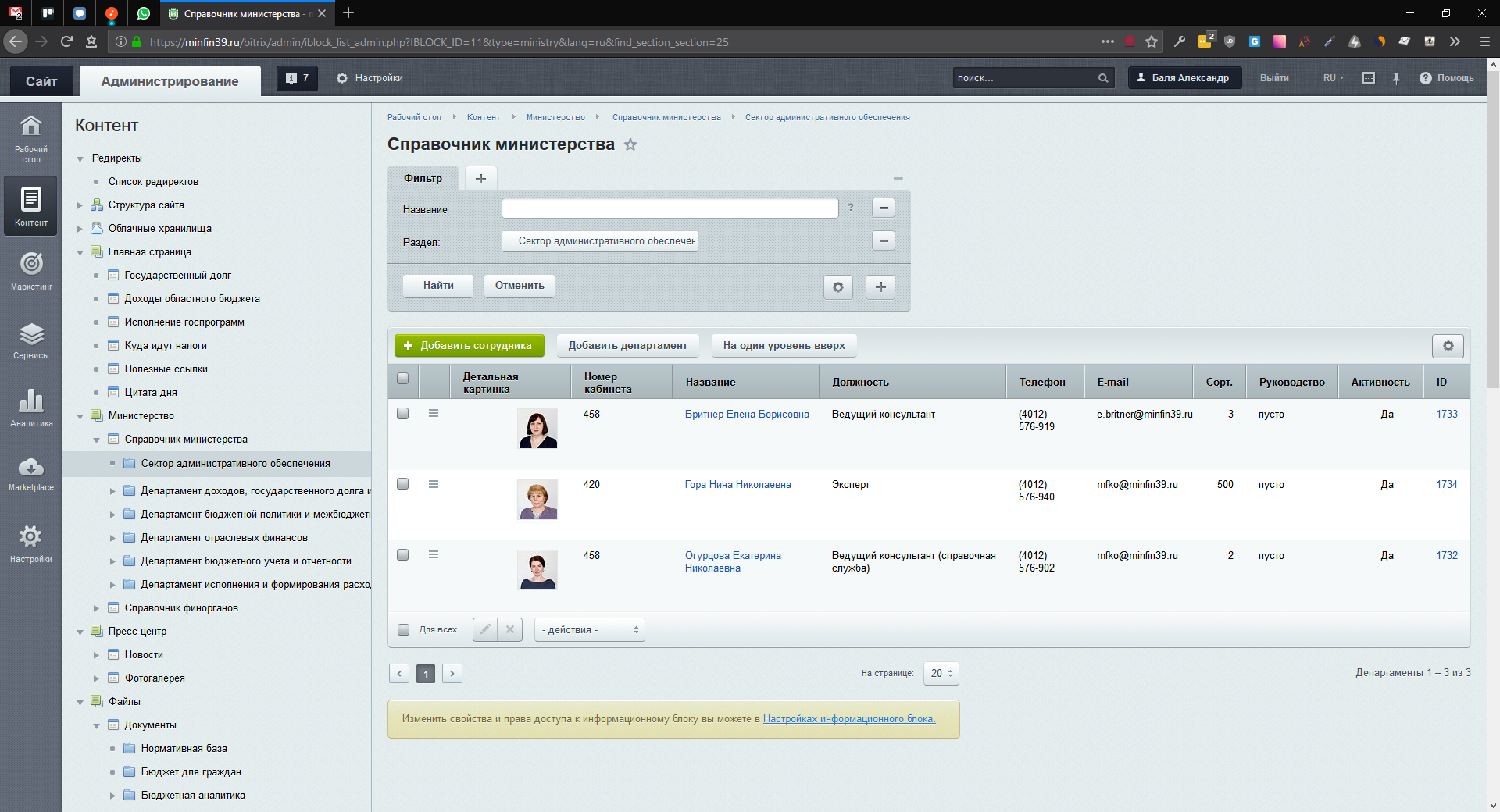Click the row menu for Гора Нина Николаевна
Viewport: 1500px width, 812px height.
coord(434,484)
